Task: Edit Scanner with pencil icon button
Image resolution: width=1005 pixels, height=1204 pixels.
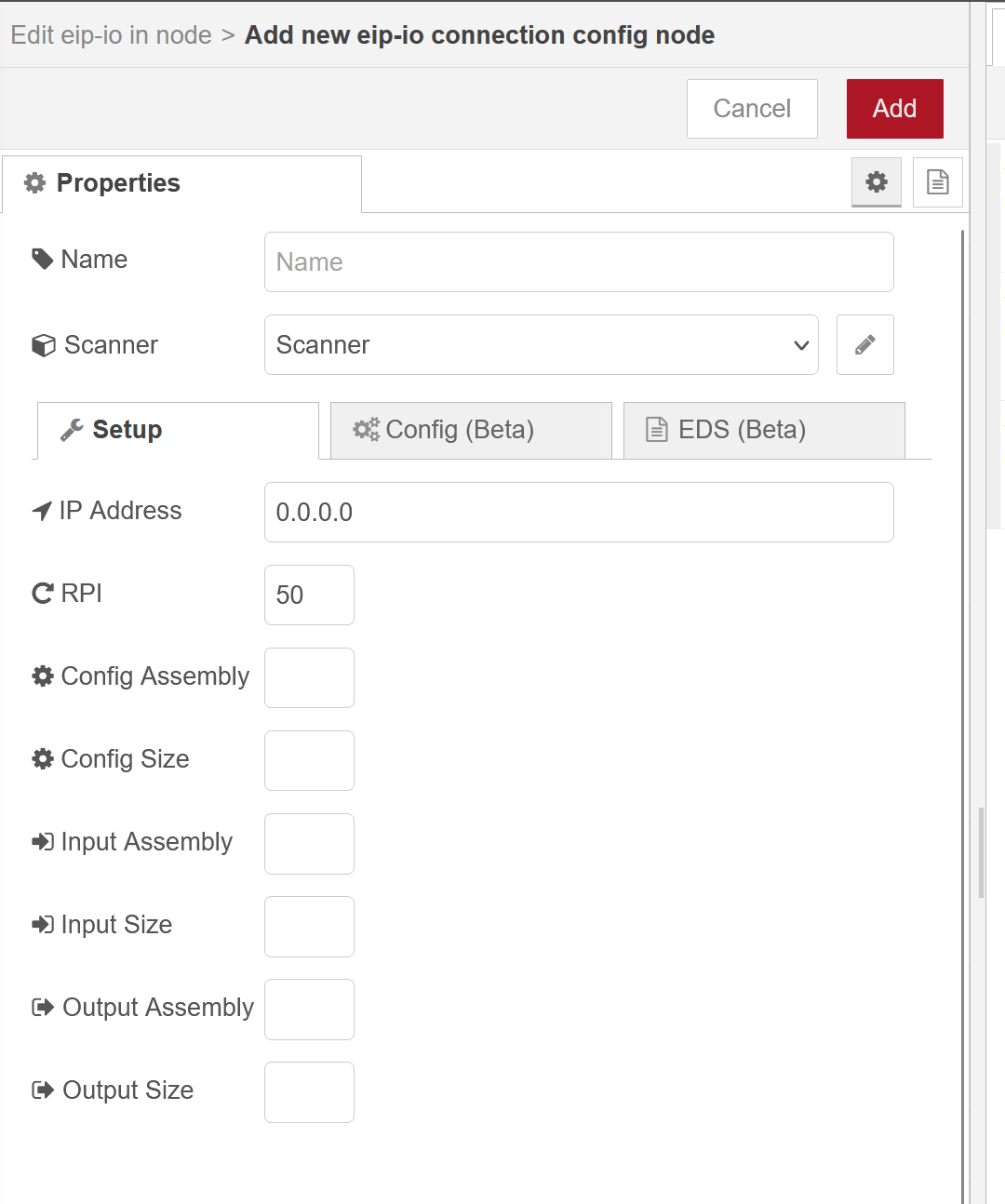Action: 865,345
